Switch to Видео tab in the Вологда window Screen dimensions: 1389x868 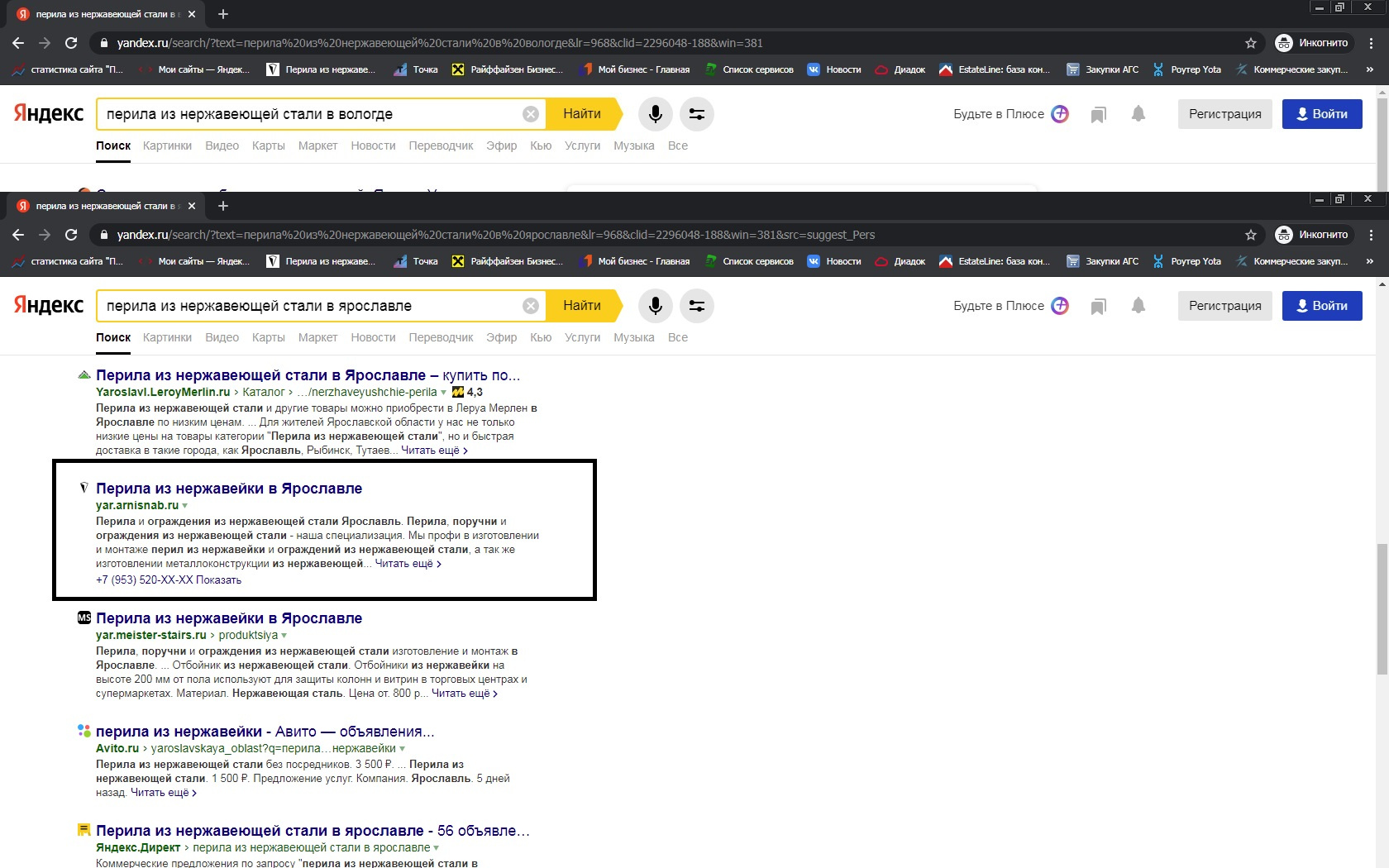tap(222, 145)
